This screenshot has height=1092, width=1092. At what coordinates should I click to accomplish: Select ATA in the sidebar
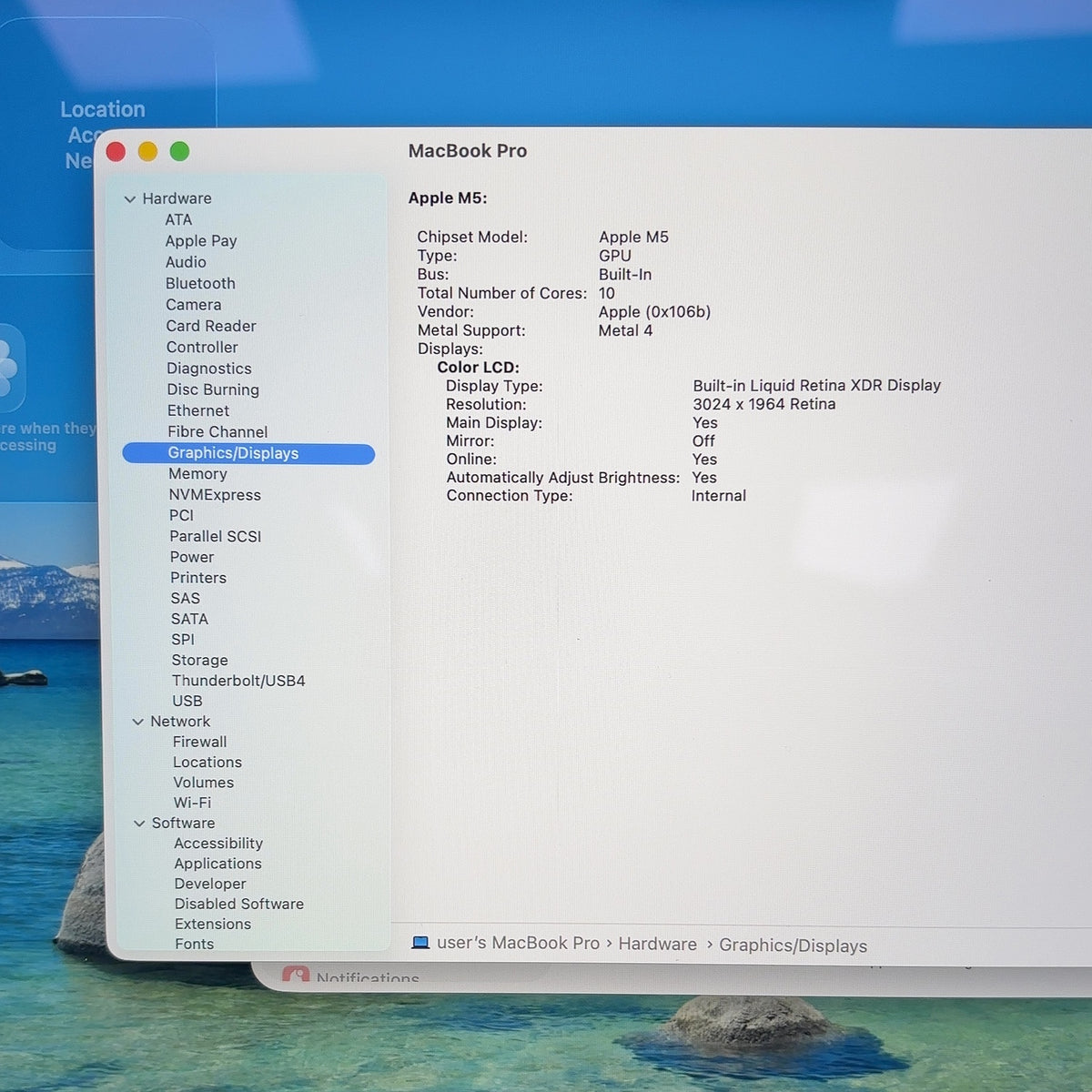pos(178,220)
